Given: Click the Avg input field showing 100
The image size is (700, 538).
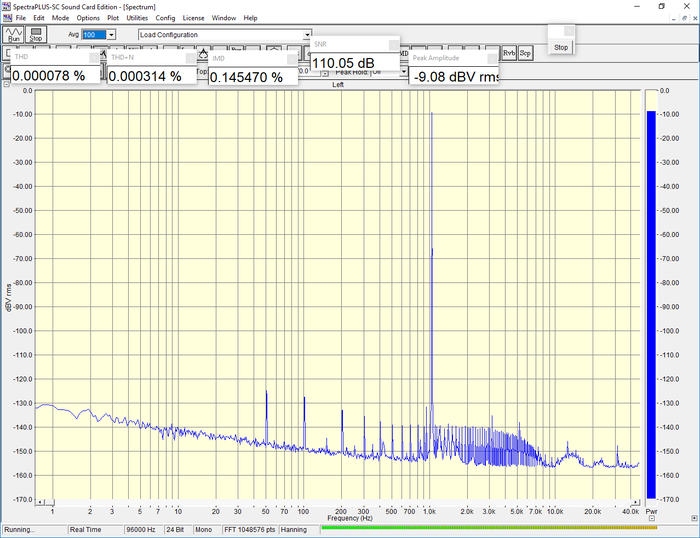Looking at the screenshot, I should 92,35.
